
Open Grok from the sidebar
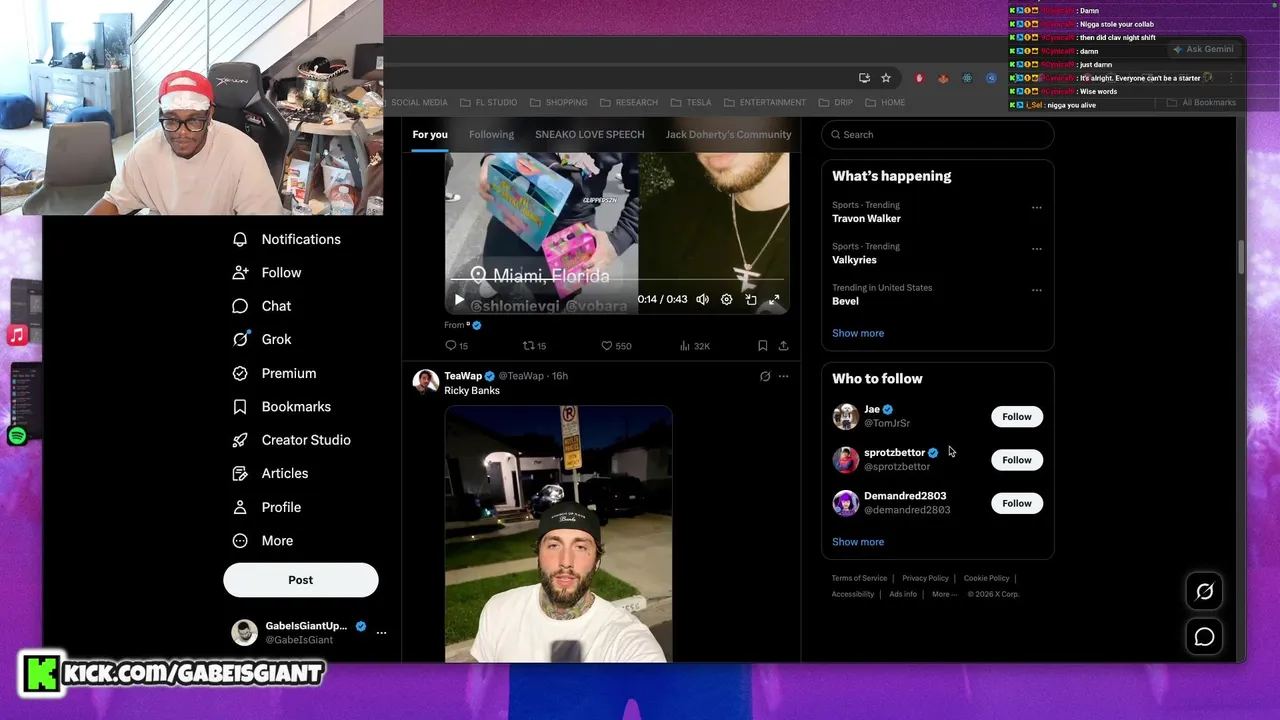pos(261,339)
